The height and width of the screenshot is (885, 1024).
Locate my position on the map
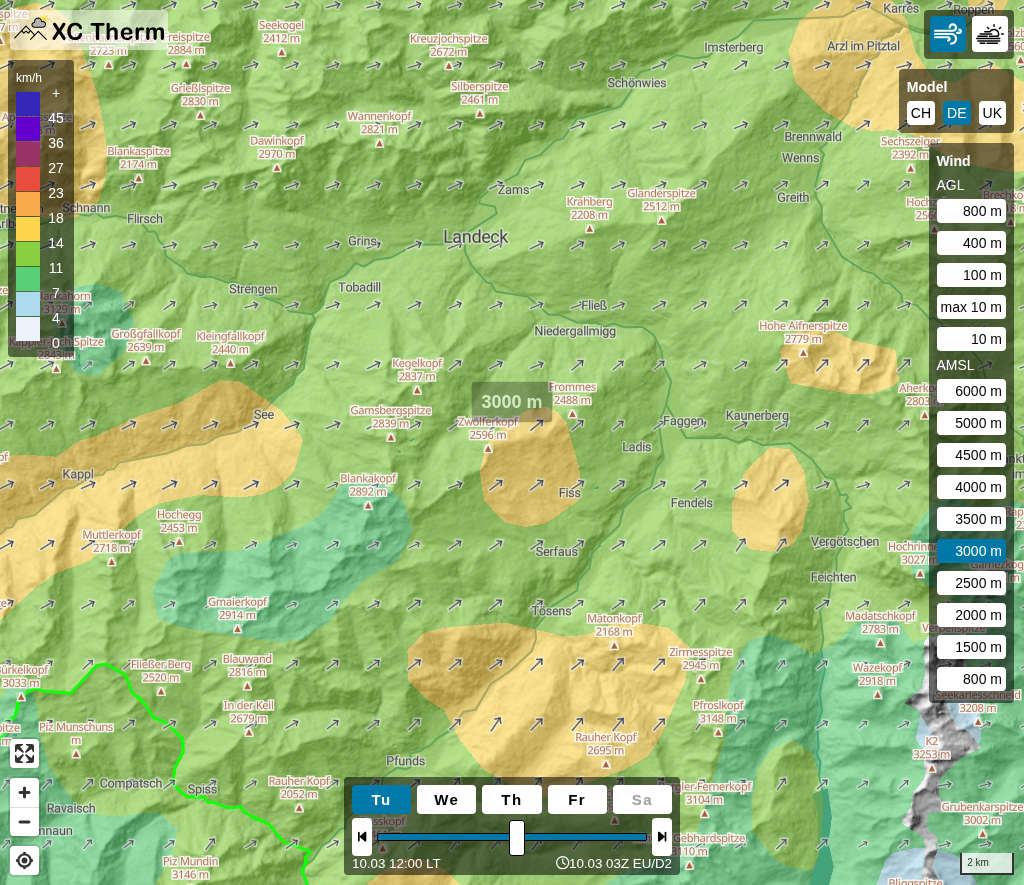point(25,860)
